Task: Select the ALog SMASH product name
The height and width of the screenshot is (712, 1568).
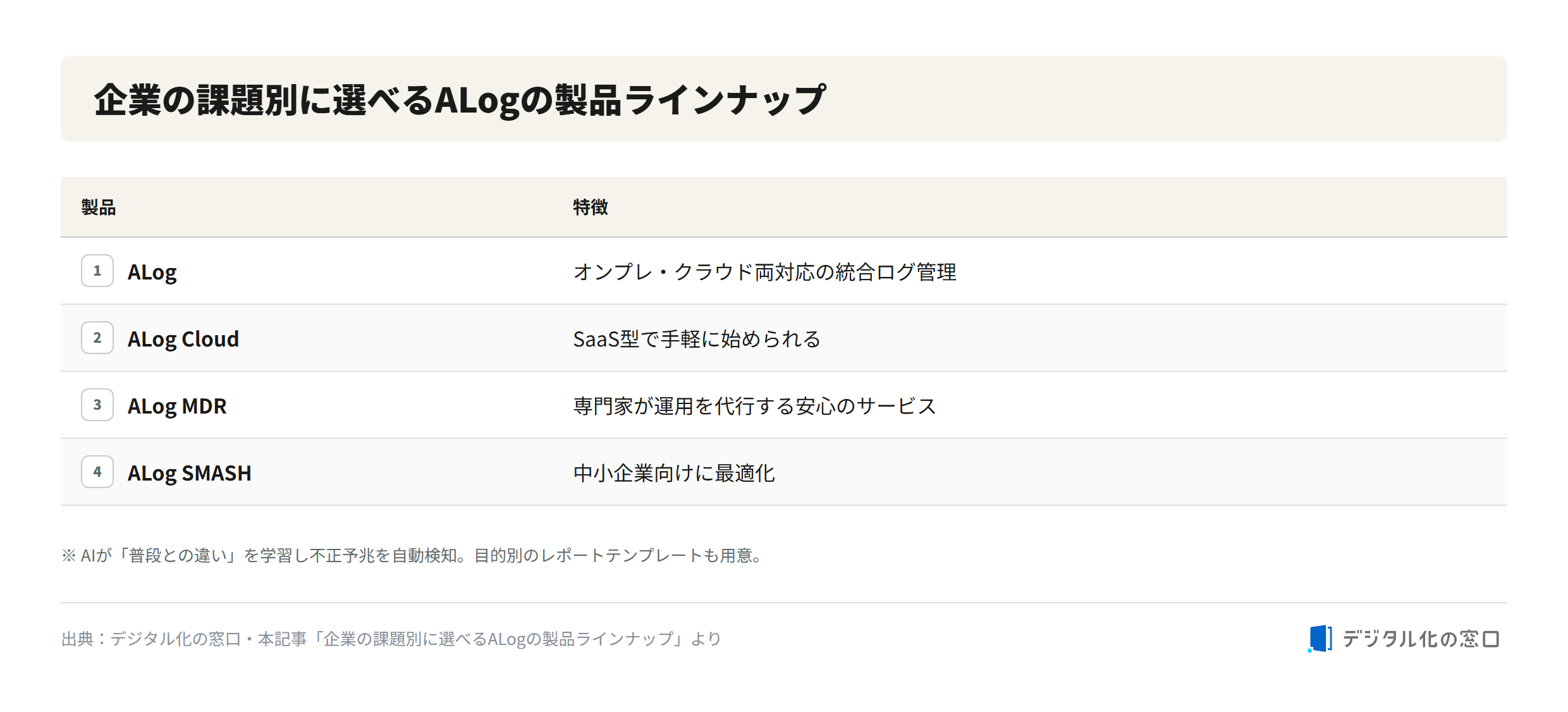Action: [x=189, y=473]
